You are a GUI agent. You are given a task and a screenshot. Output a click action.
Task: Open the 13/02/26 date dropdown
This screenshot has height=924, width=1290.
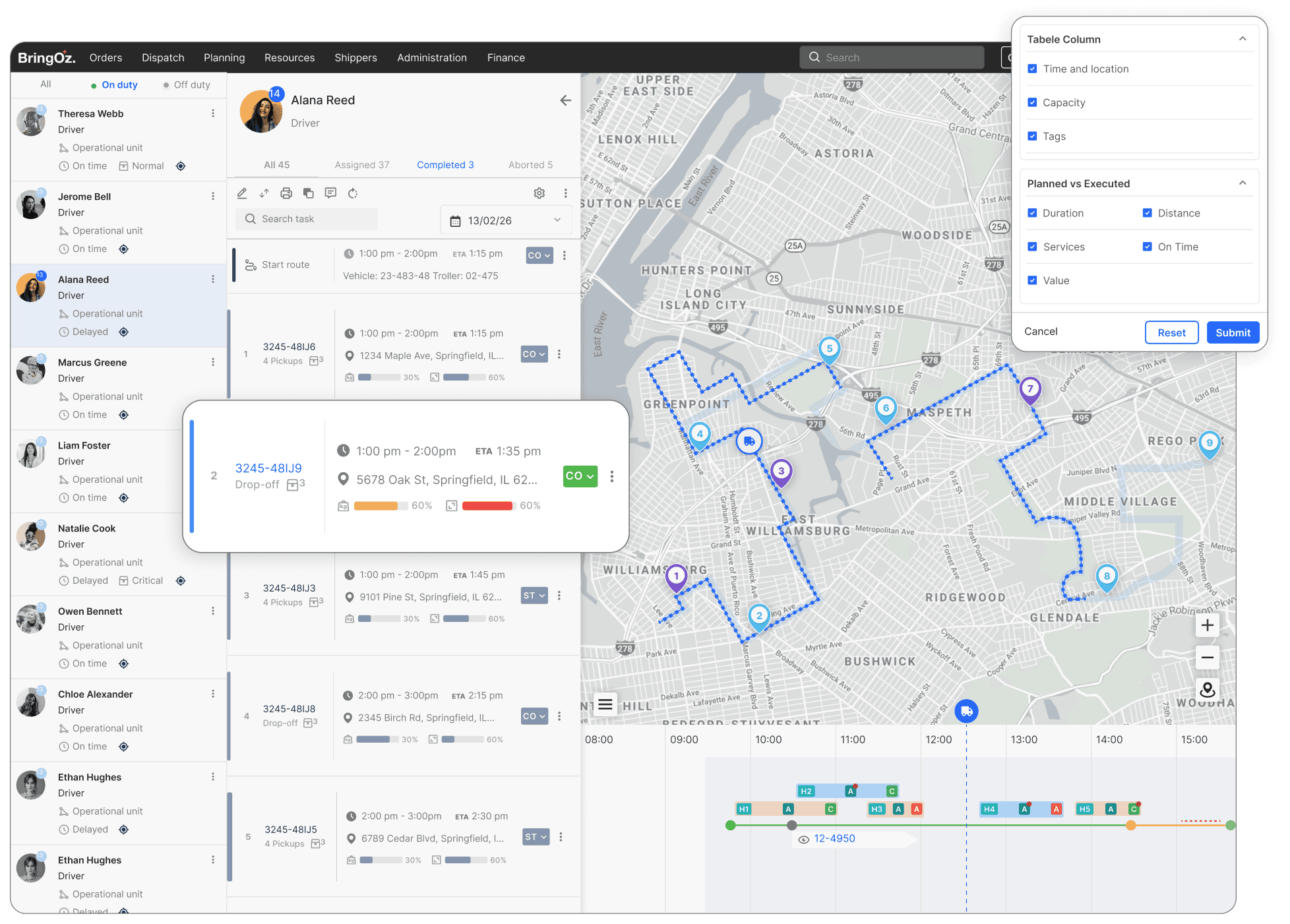(x=505, y=220)
